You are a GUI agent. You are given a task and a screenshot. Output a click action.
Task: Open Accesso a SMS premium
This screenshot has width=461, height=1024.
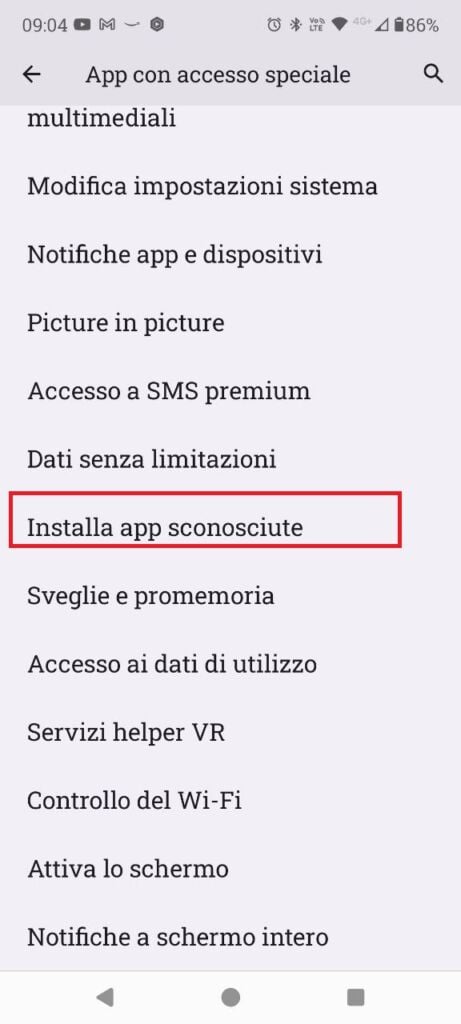230,391
